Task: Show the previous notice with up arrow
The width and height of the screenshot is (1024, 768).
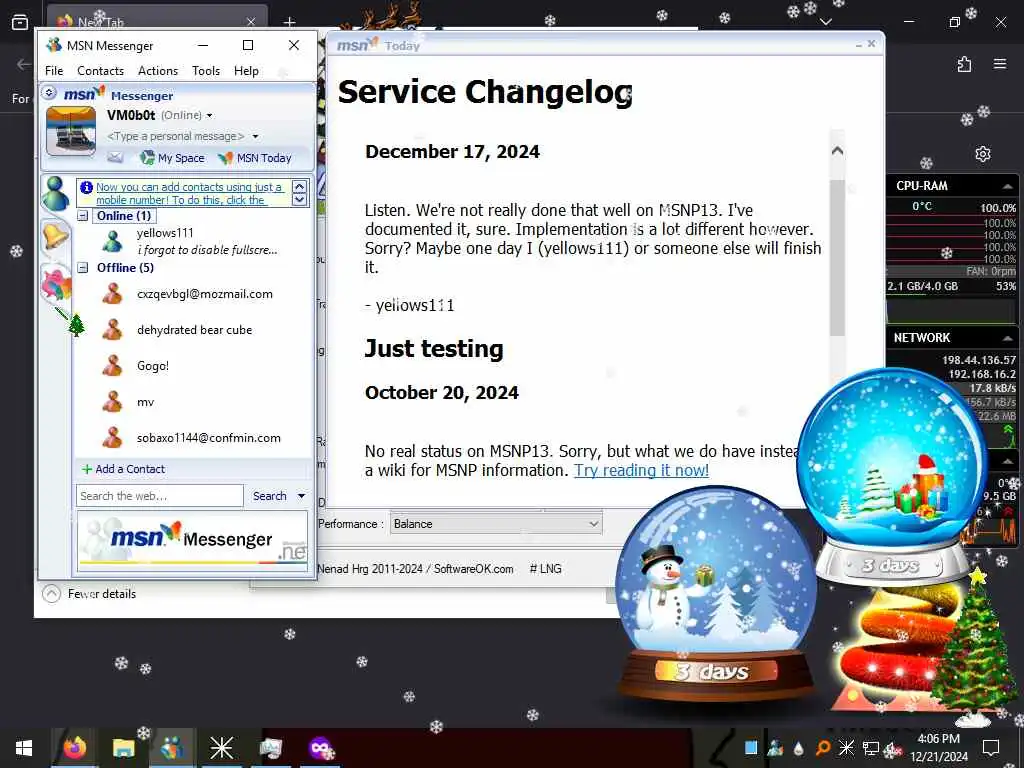Action: click(299, 187)
